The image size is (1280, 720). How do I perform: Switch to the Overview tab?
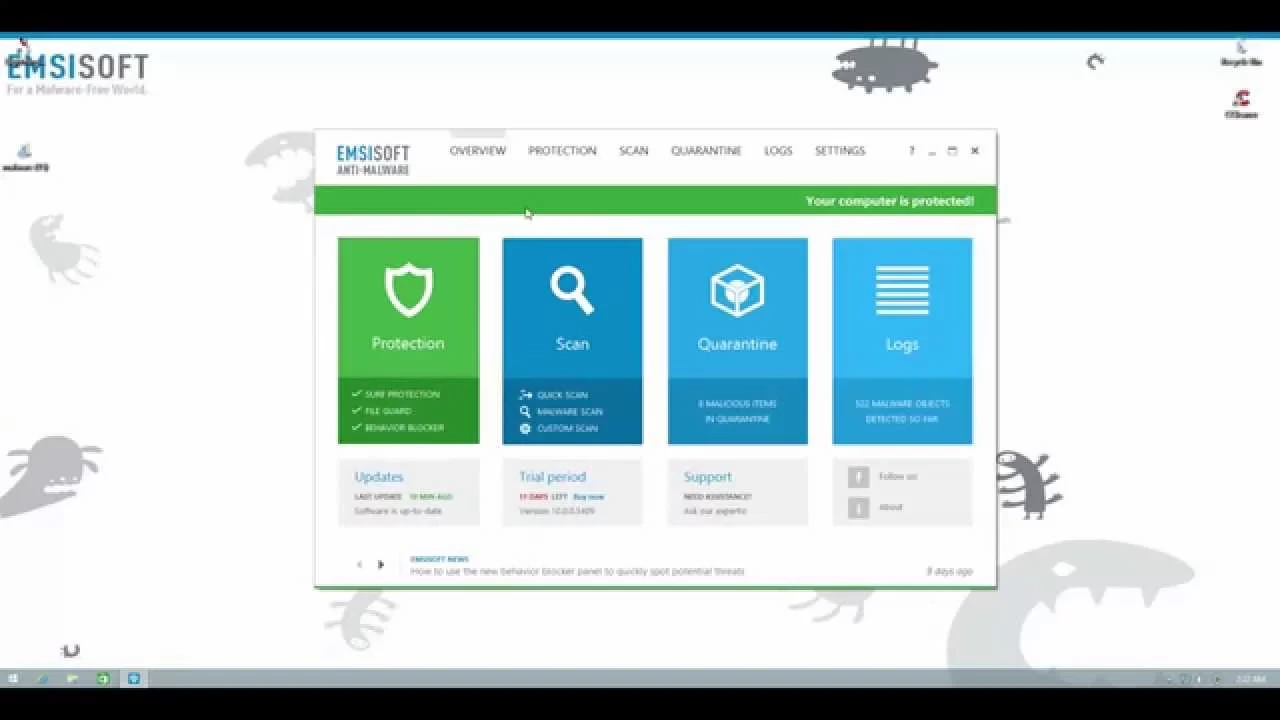click(x=478, y=151)
